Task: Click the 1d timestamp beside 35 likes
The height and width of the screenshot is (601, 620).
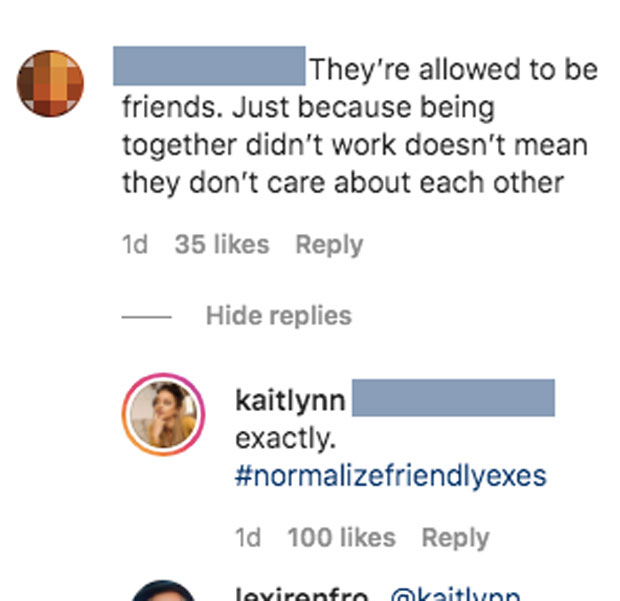Action: pos(135,245)
